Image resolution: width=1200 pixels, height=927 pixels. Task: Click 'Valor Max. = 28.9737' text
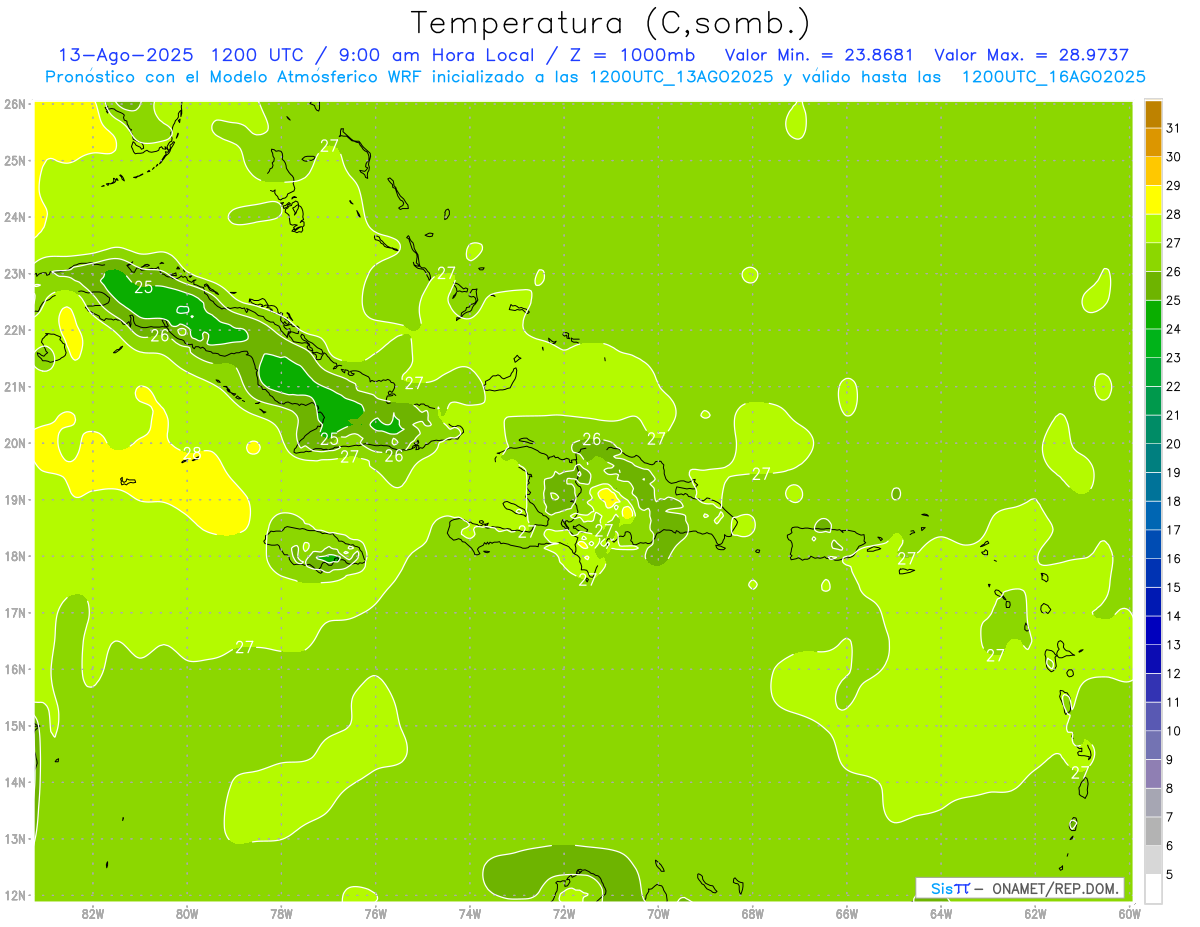pos(1031,55)
